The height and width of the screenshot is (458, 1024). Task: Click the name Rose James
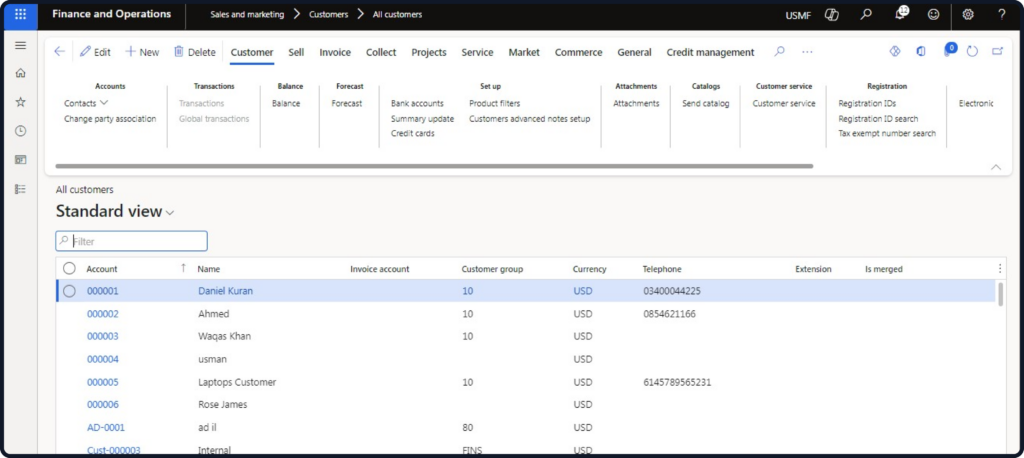tap(223, 404)
